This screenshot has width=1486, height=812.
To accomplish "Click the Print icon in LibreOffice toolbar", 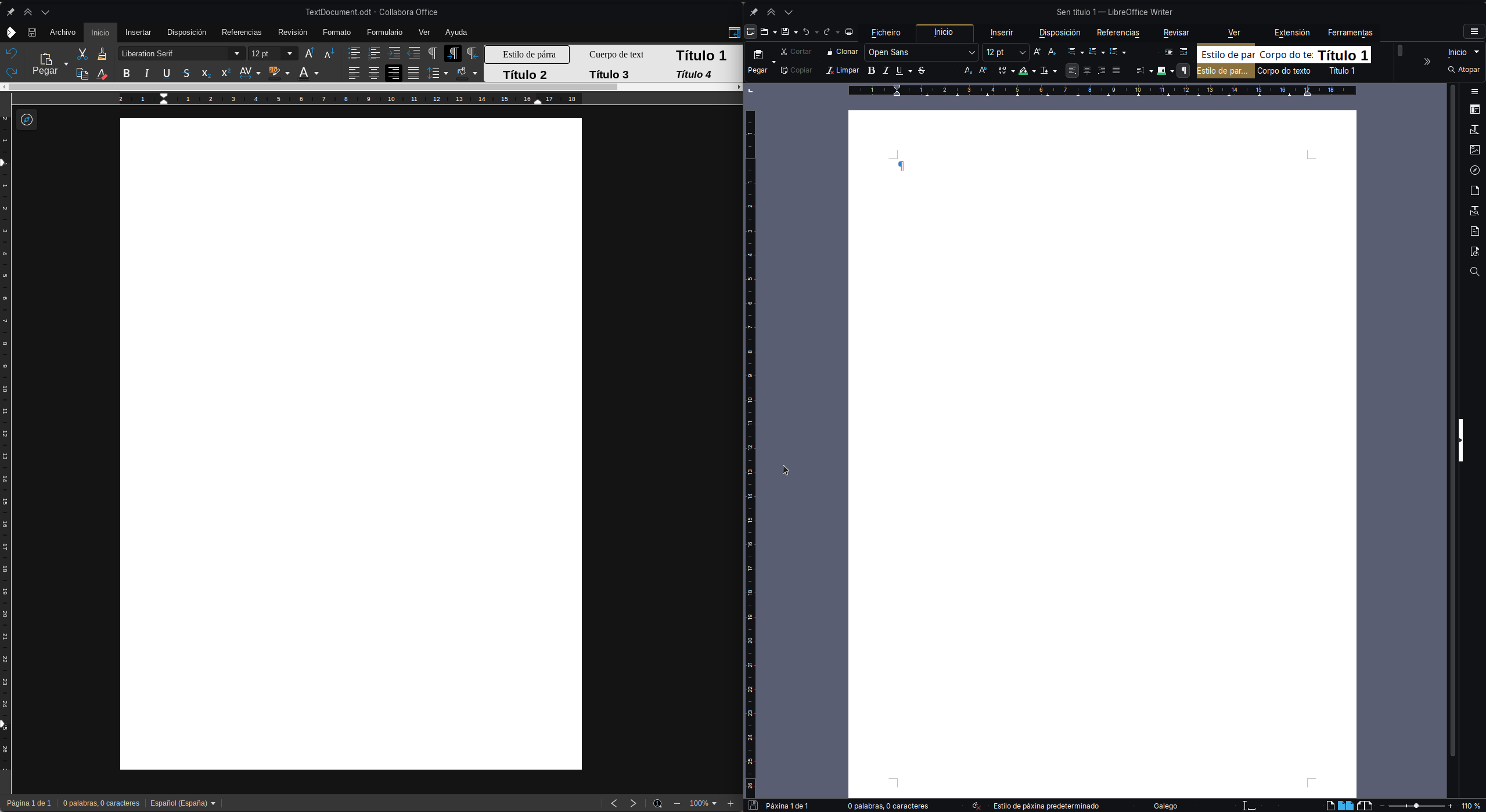I will (849, 31).
